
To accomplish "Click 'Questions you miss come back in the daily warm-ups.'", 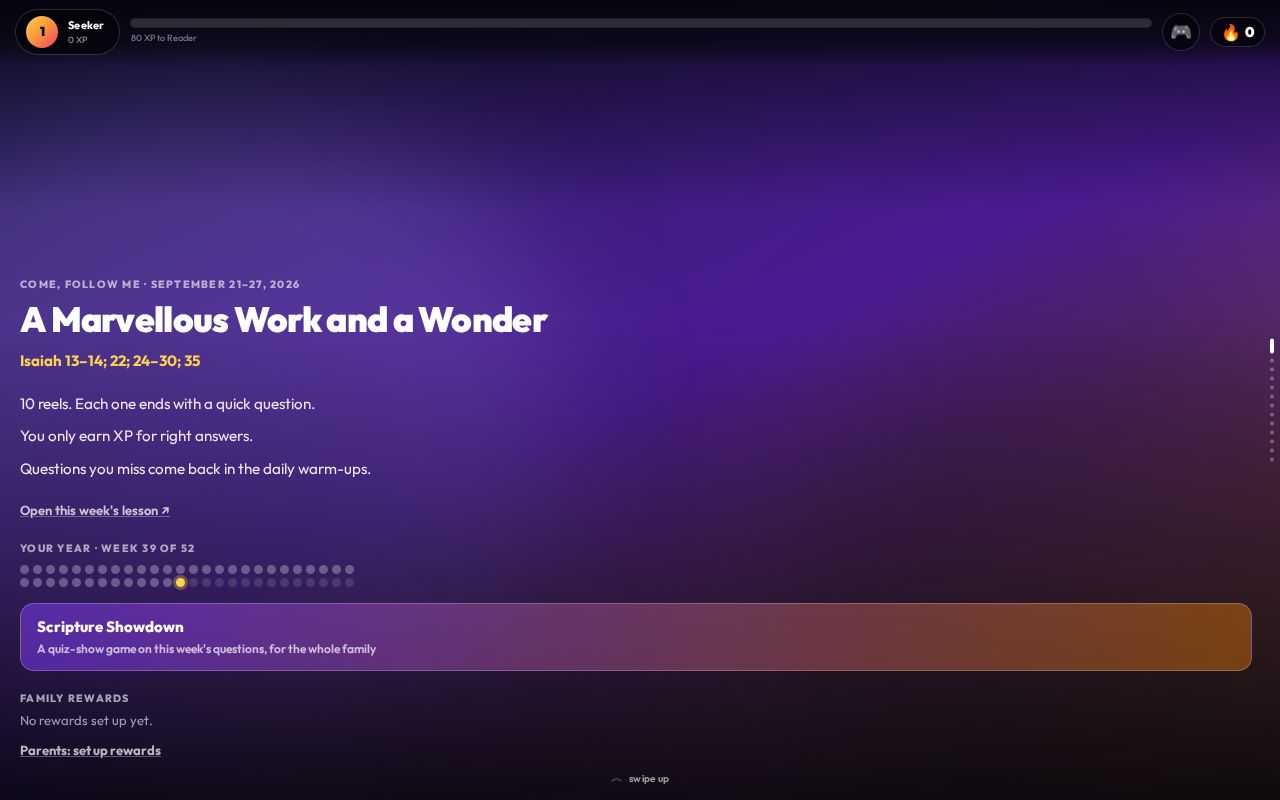I will tap(195, 469).
